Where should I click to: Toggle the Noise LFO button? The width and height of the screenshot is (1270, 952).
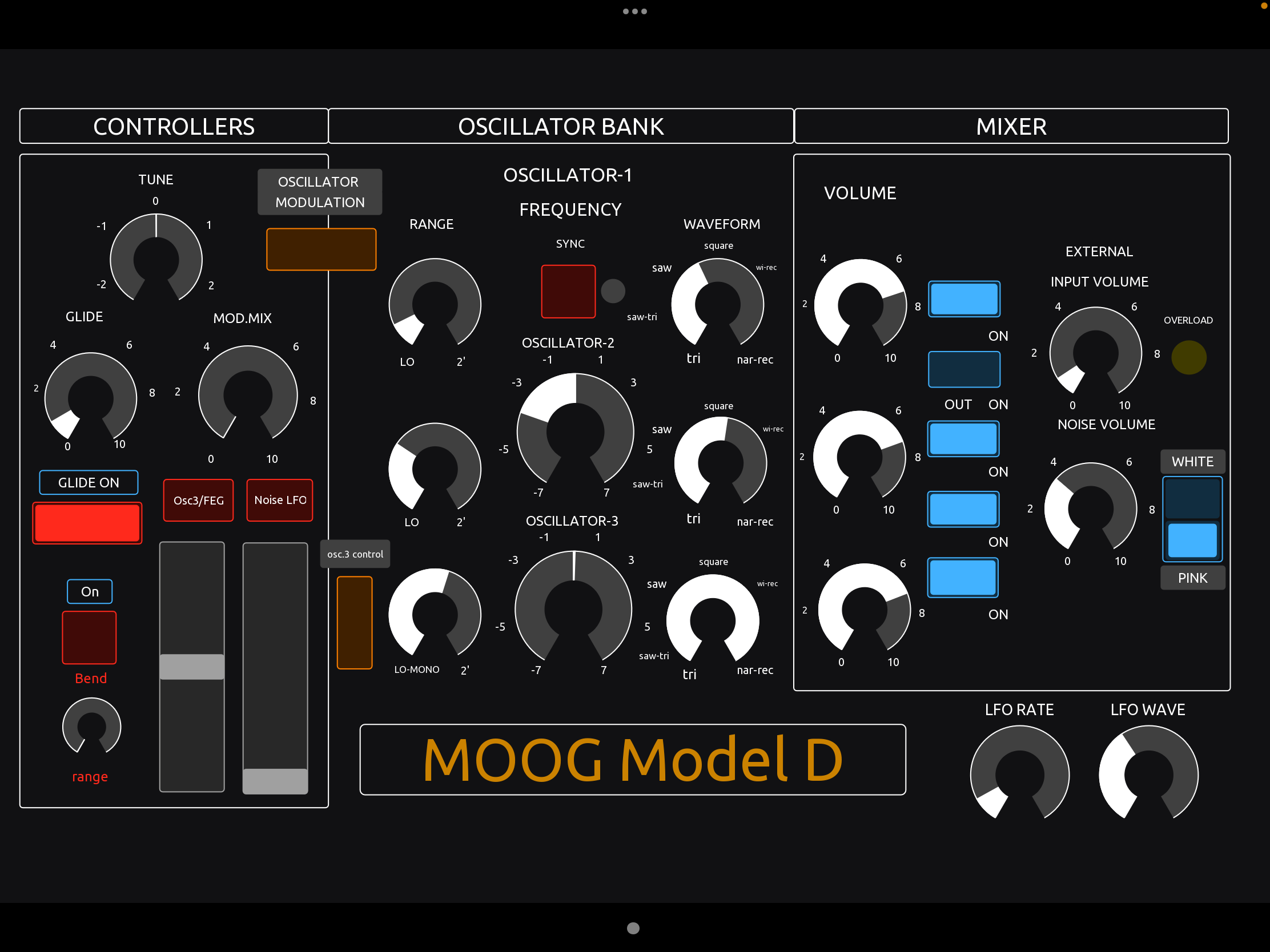[280, 500]
